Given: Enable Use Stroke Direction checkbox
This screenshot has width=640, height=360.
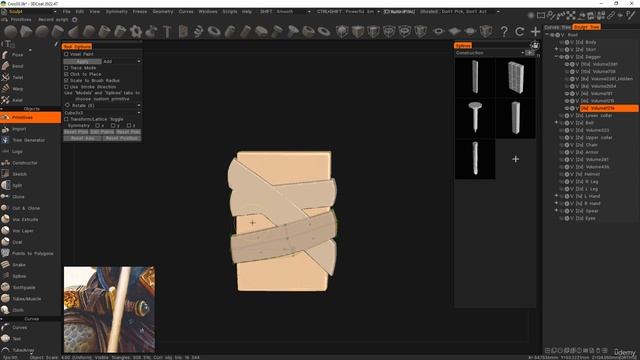Looking at the screenshot, I should pyautogui.click(x=66, y=87).
